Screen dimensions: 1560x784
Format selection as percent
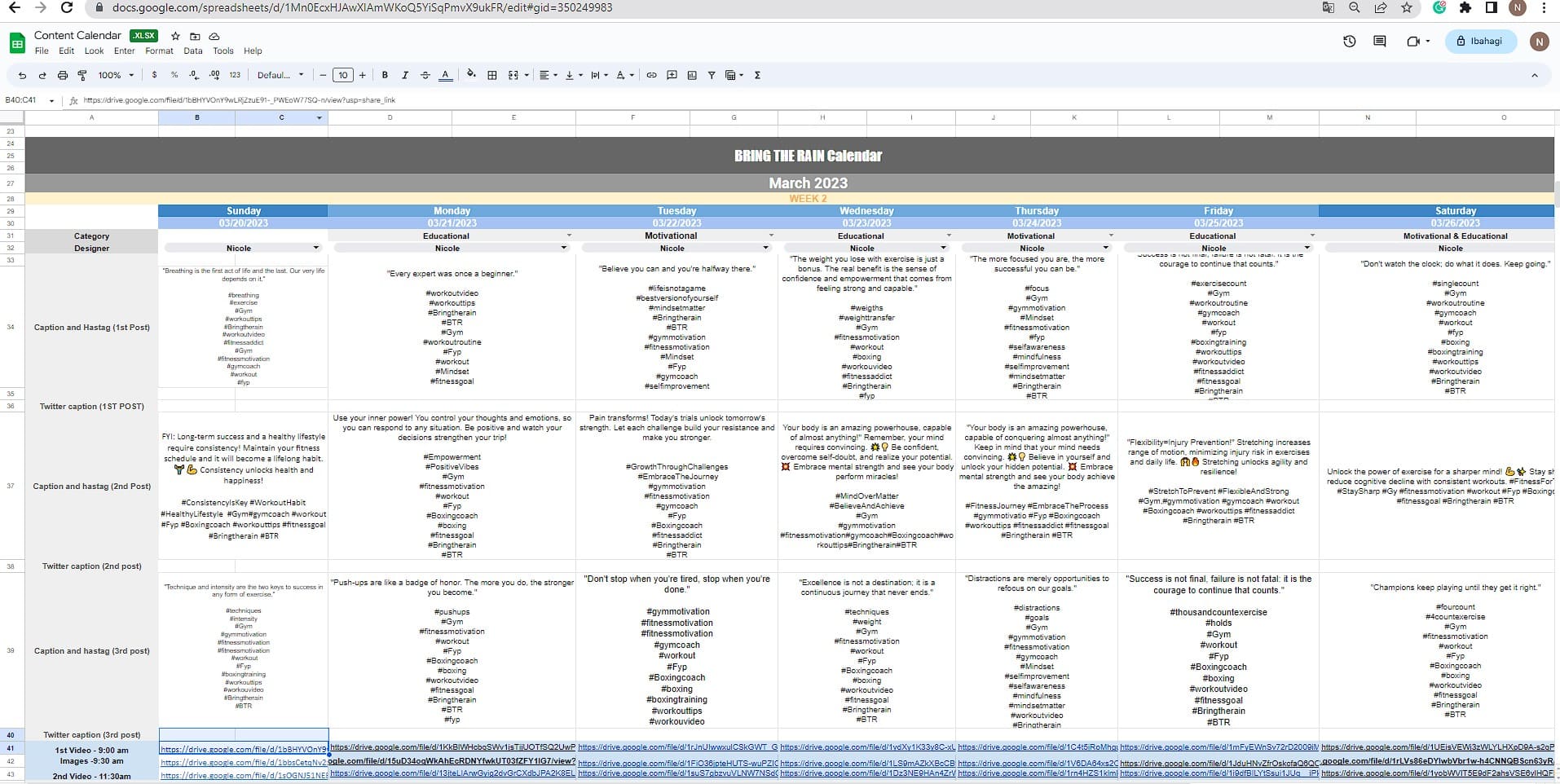[174, 75]
